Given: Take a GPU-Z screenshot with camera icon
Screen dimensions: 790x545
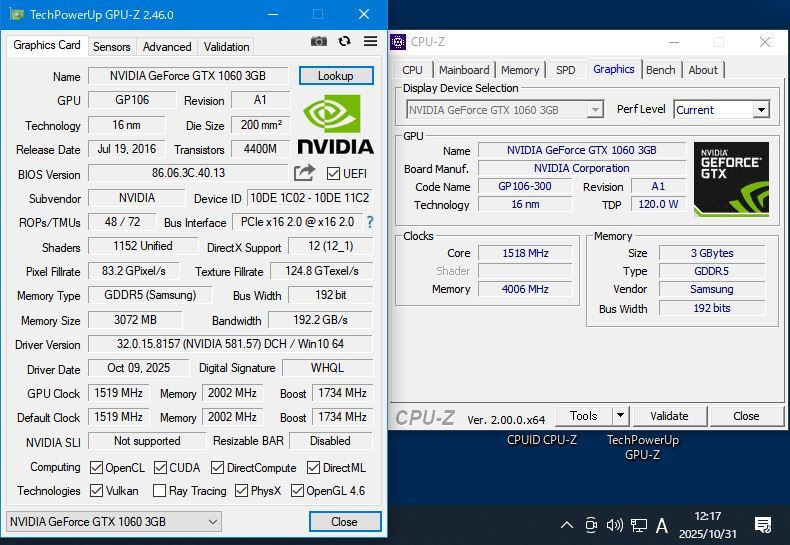Looking at the screenshot, I should point(318,41).
